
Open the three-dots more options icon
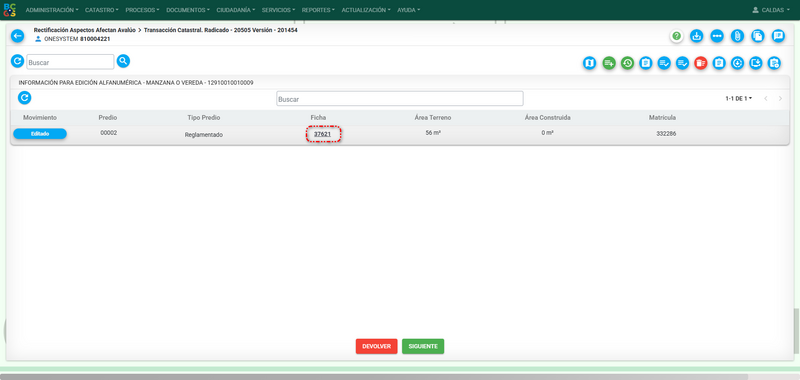(717, 36)
